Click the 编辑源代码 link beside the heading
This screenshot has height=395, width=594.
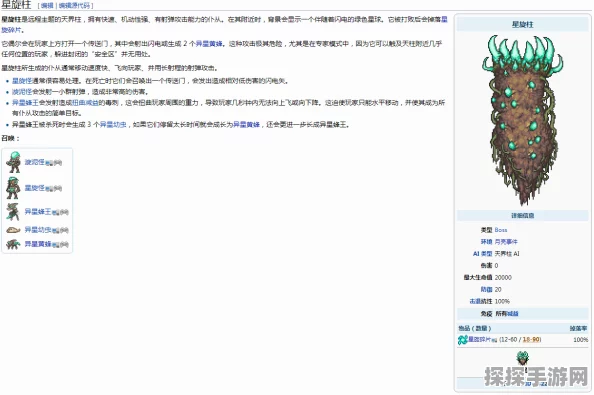point(75,6)
